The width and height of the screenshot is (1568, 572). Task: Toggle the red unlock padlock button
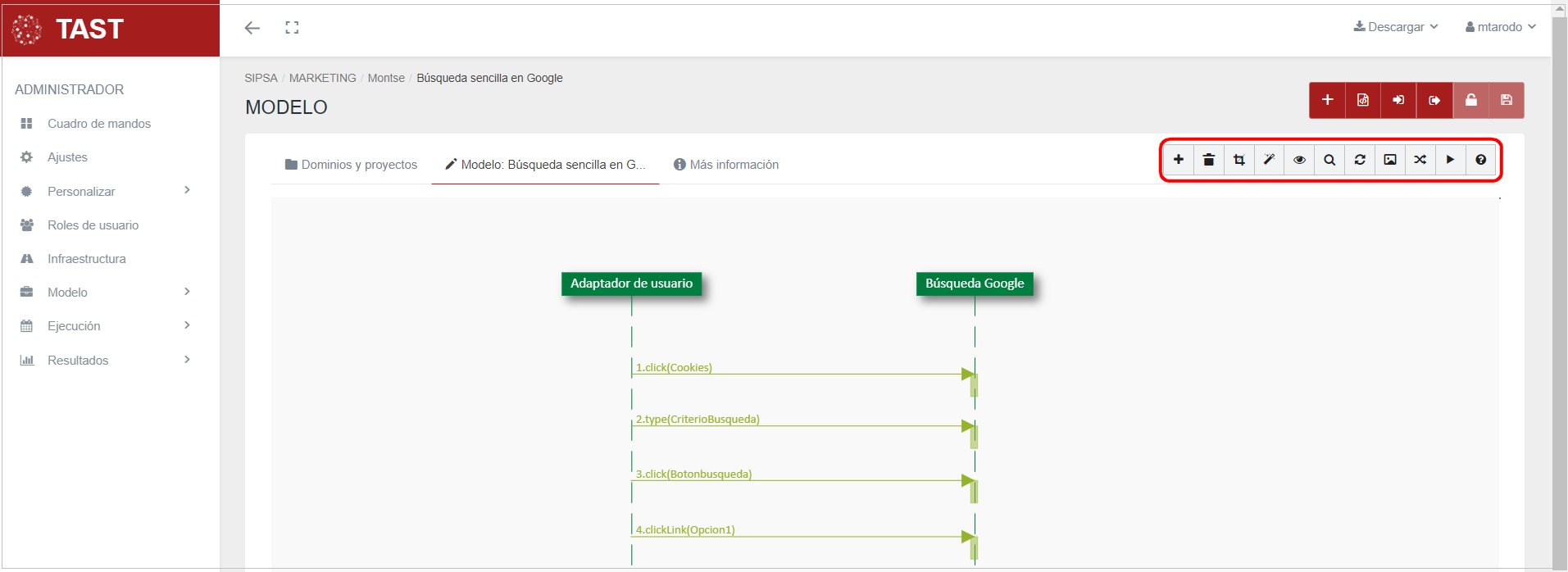(1470, 100)
